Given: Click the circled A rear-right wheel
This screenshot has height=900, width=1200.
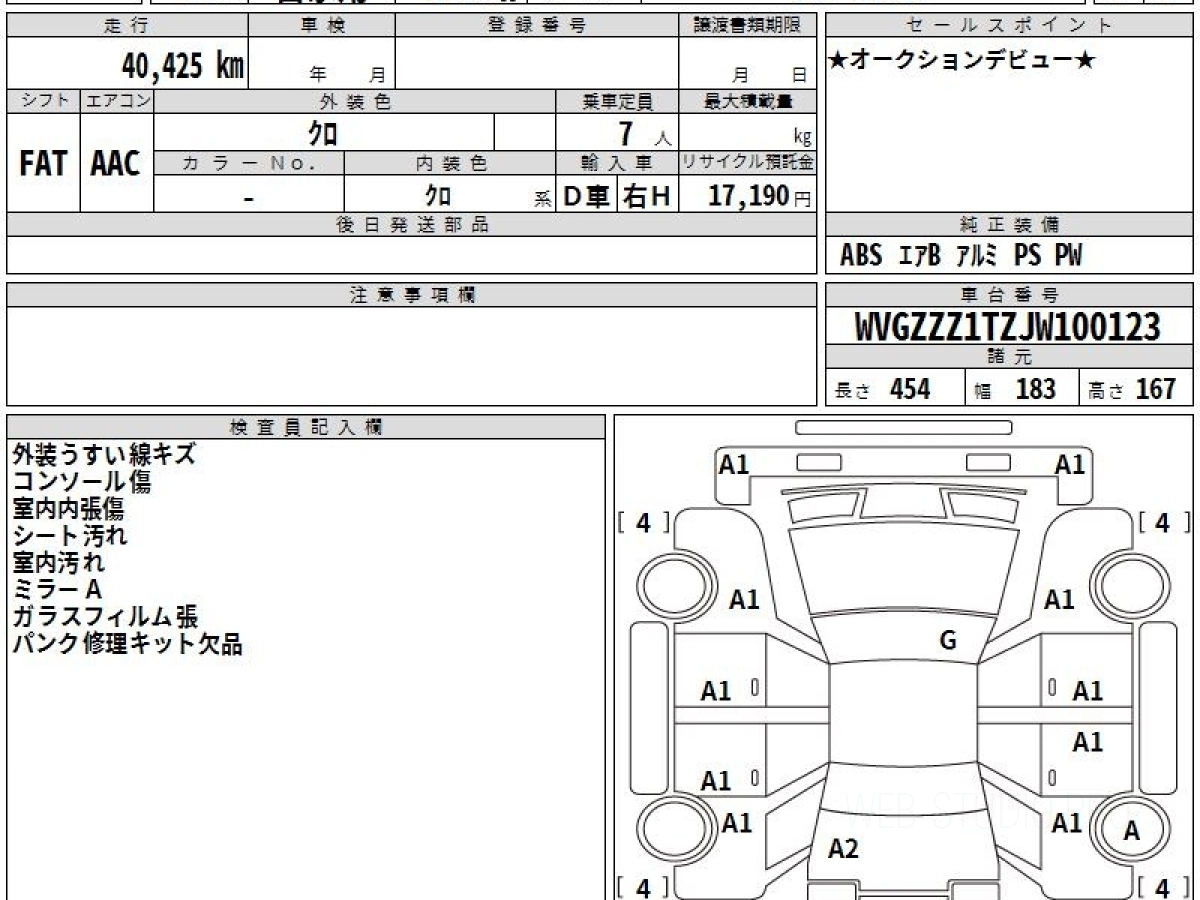Looking at the screenshot, I should 1131,830.
